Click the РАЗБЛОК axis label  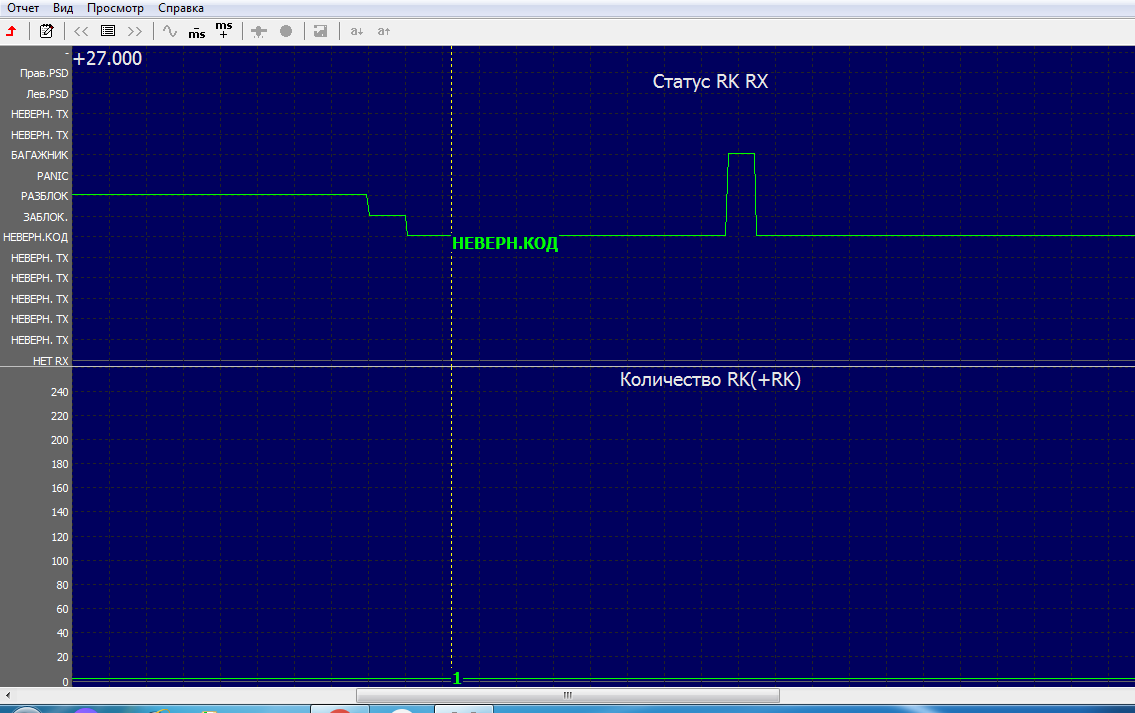tap(45, 196)
